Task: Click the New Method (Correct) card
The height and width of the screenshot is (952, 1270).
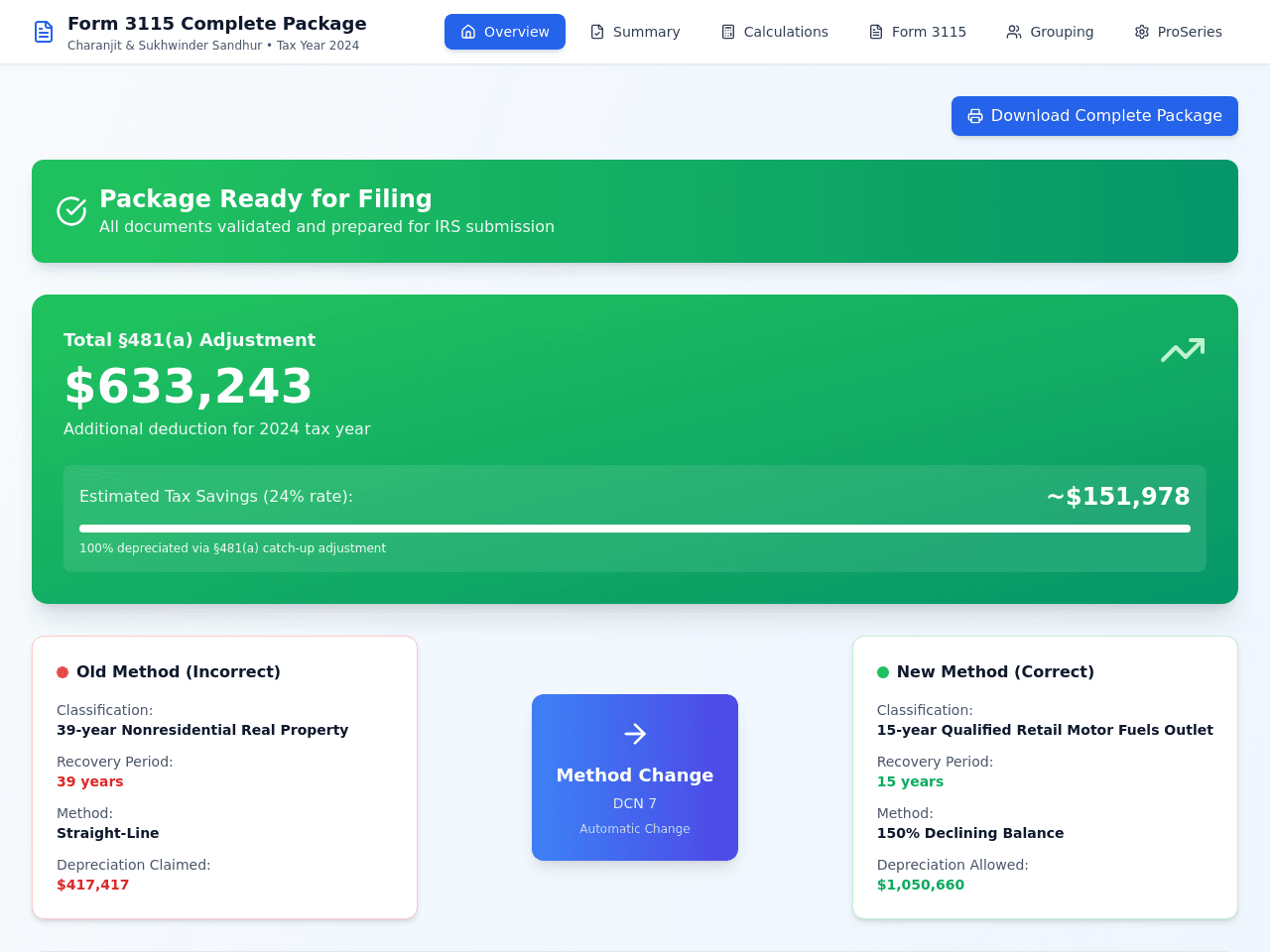Action: pyautogui.click(x=1045, y=777)
